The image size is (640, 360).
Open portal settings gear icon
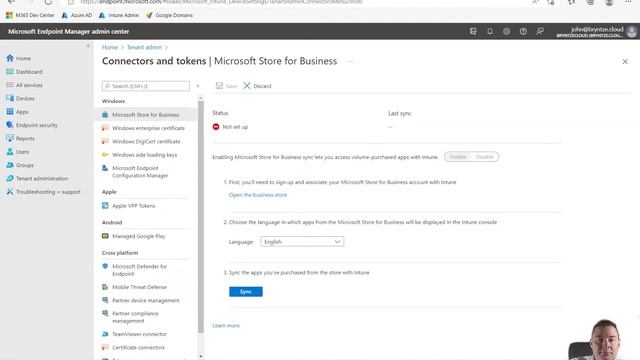pos(507,31)
